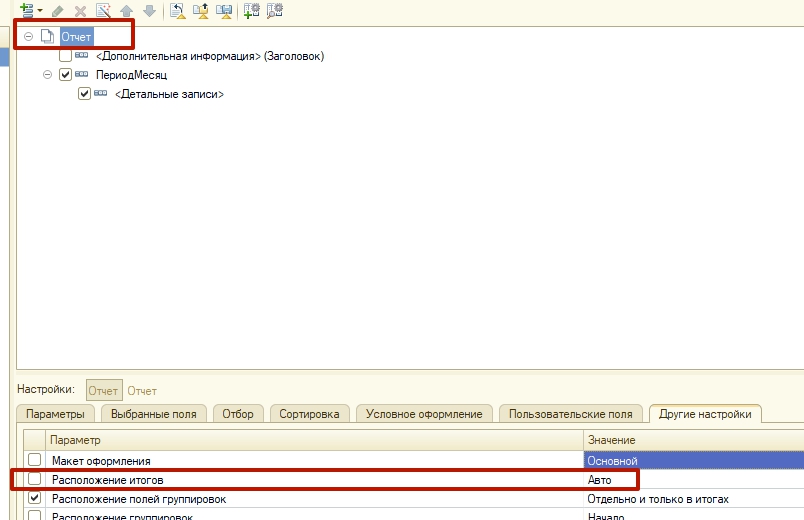
Task: Select the Сортировка tab
Action: (309, 413)
